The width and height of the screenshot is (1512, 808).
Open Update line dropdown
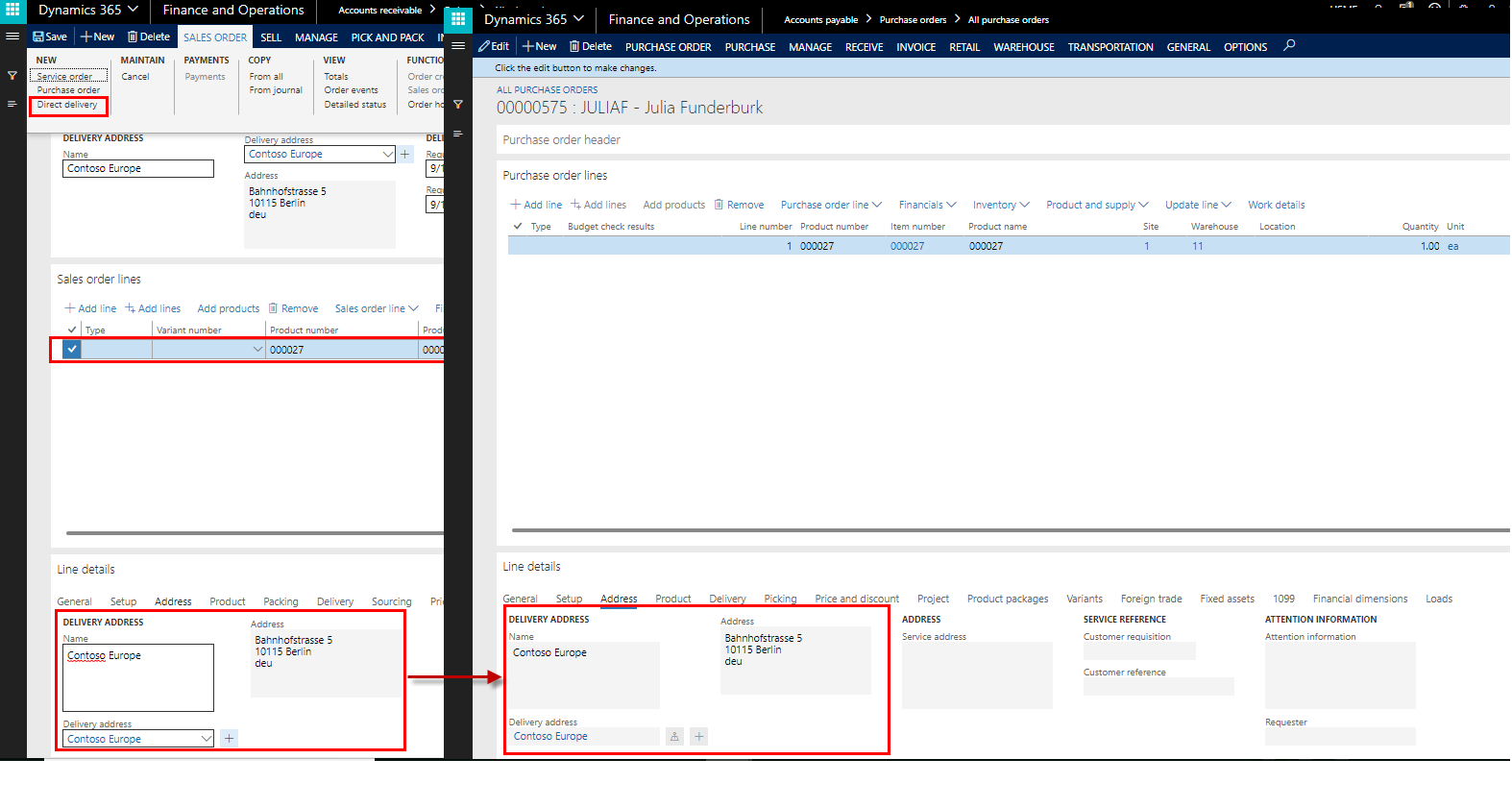[1198, 205]
